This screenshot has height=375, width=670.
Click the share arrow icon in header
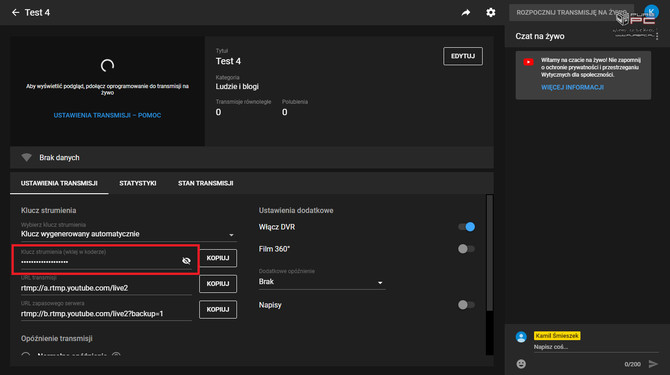pyautogui.click(x=466, y=12)
